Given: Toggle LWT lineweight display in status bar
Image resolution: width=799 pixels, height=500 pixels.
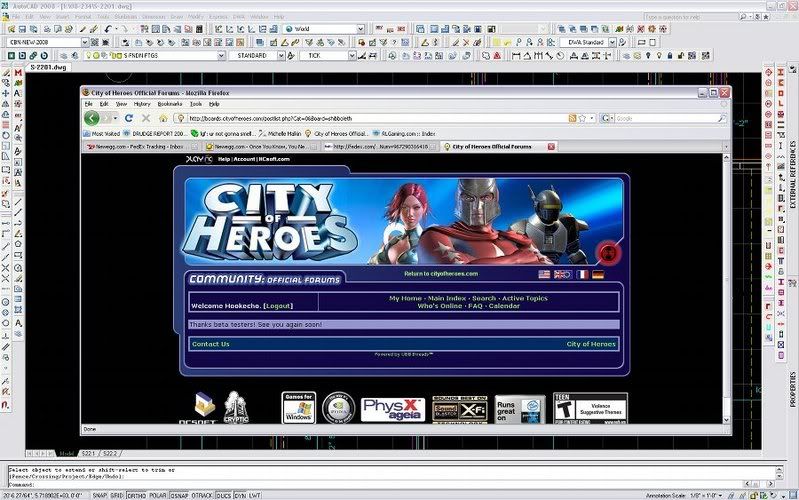Looking at the screenshot, I should click(x=254, y=495).
